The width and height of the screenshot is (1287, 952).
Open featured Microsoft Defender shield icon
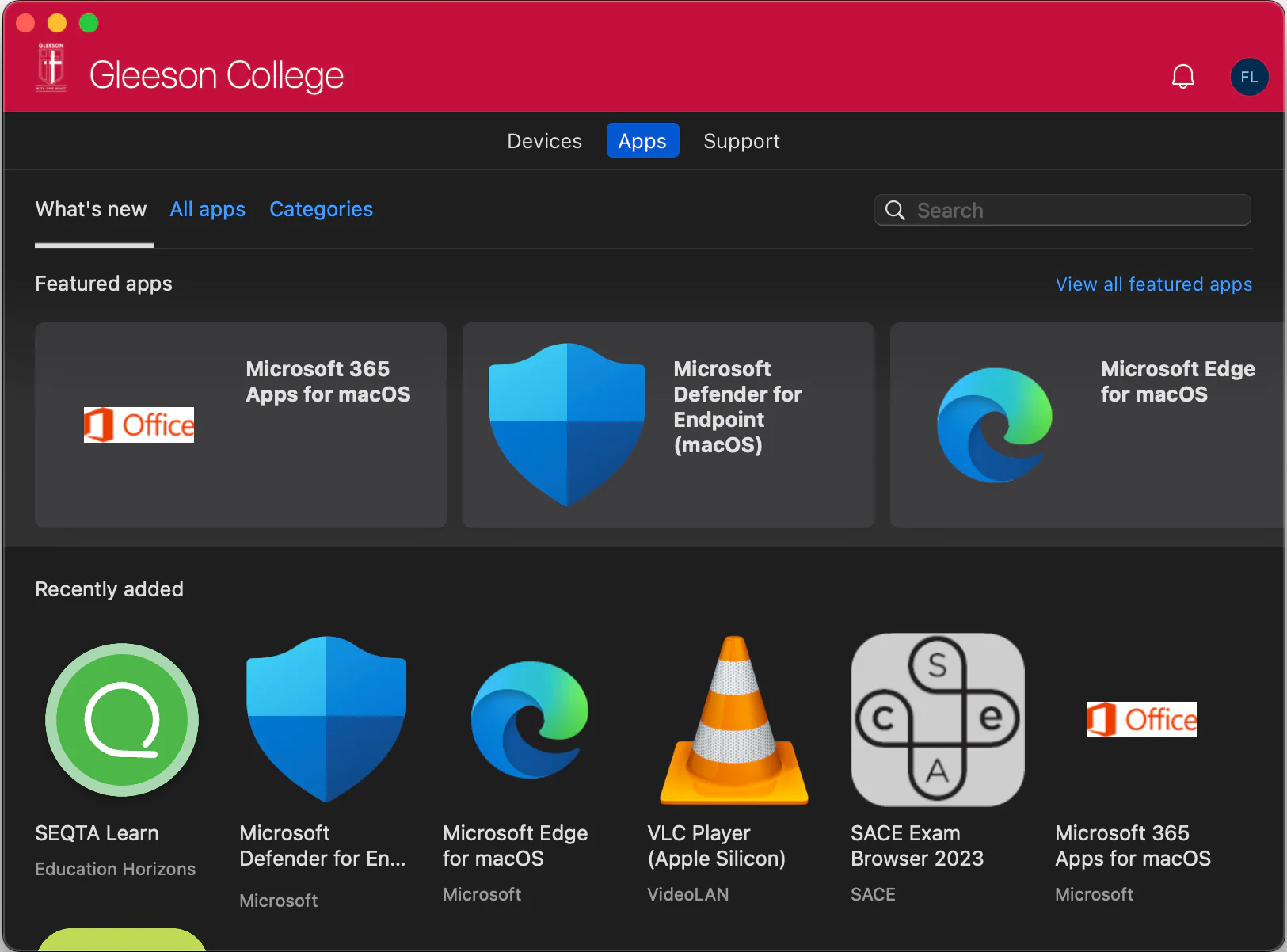pyautogui.click(x=567, y=425)
